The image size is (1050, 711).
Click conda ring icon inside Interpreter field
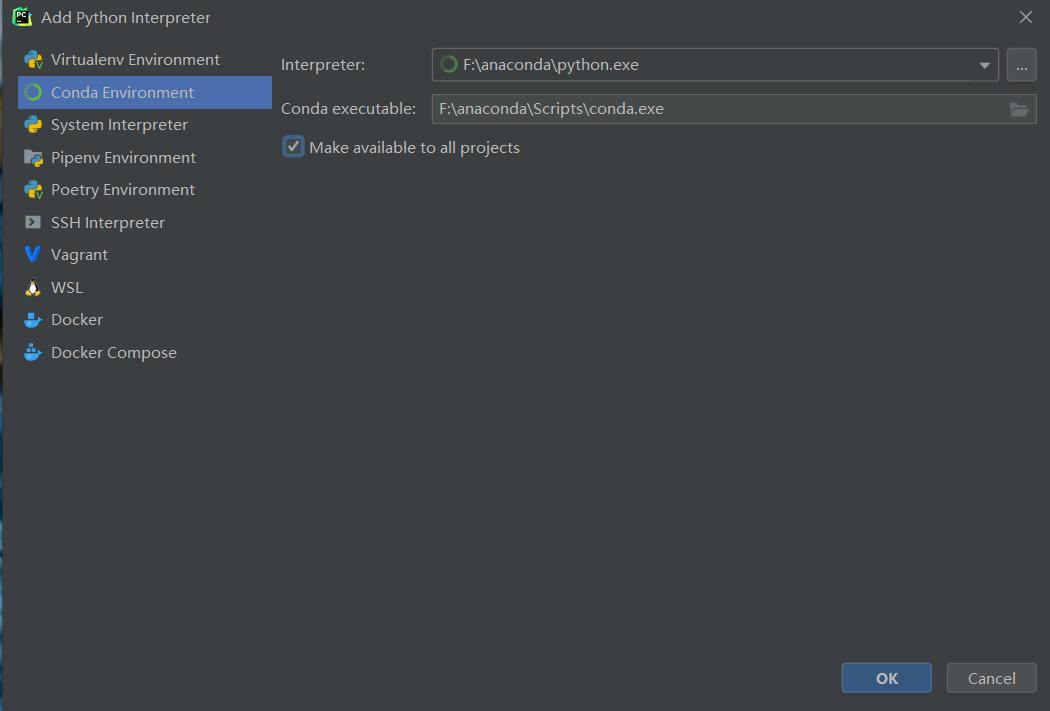click(448, 64)
